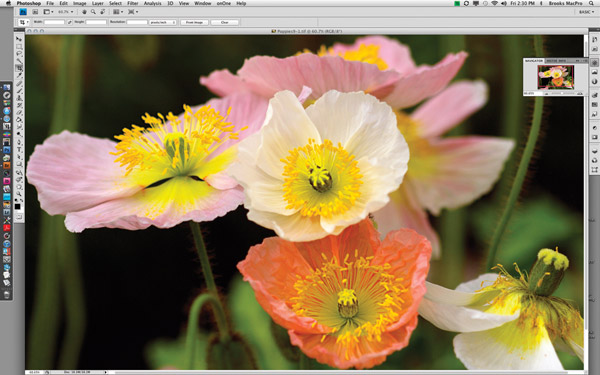Click the crop Height input field
The width and height of the screenshot is (600, 375).
pos(96,22)
